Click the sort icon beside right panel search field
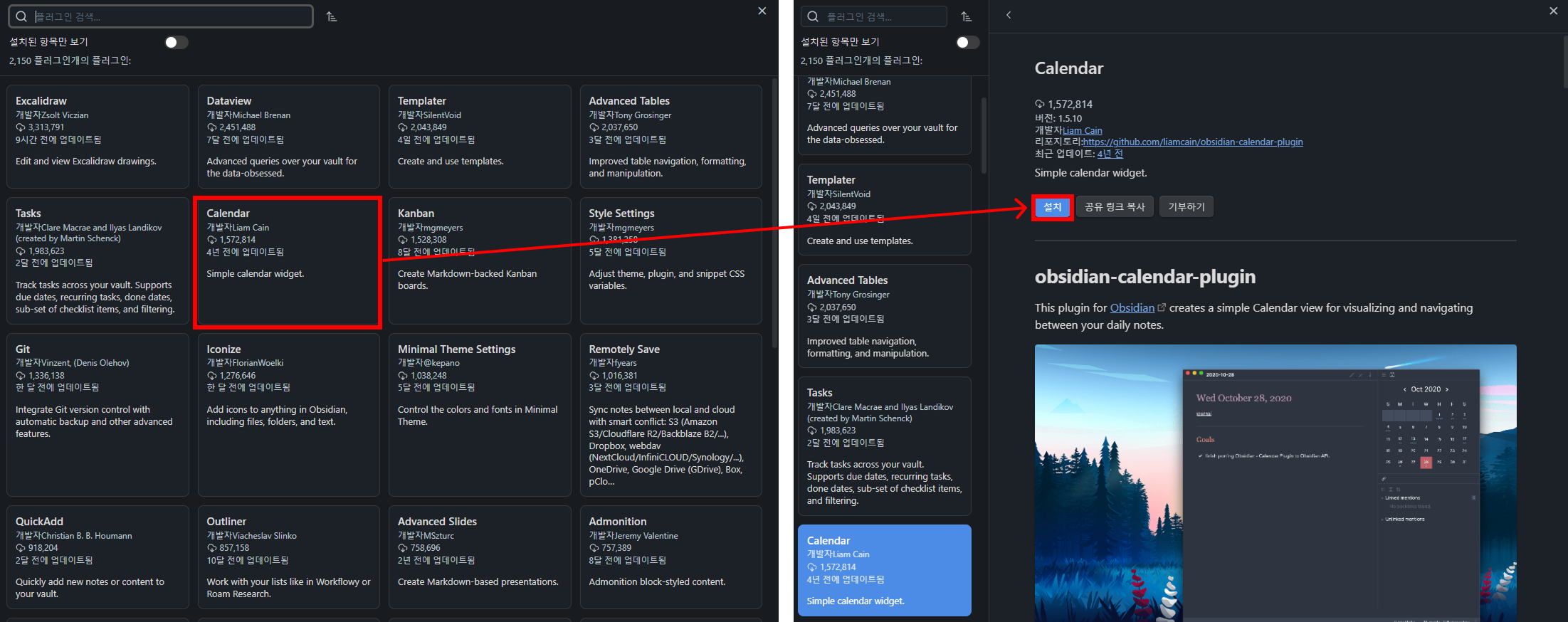The height and width of the screenshot is (622, 1568). click(966, 16)
